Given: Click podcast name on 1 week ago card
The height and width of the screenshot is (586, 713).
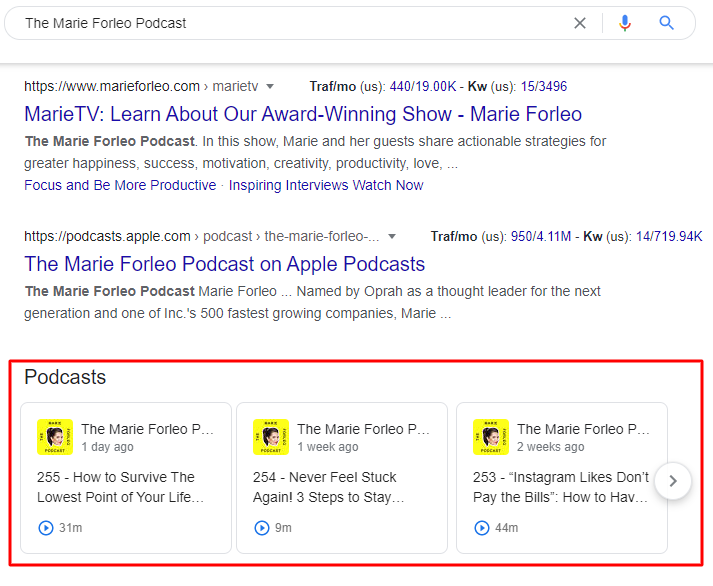Looking at the screenshot, I should point(363,429).
